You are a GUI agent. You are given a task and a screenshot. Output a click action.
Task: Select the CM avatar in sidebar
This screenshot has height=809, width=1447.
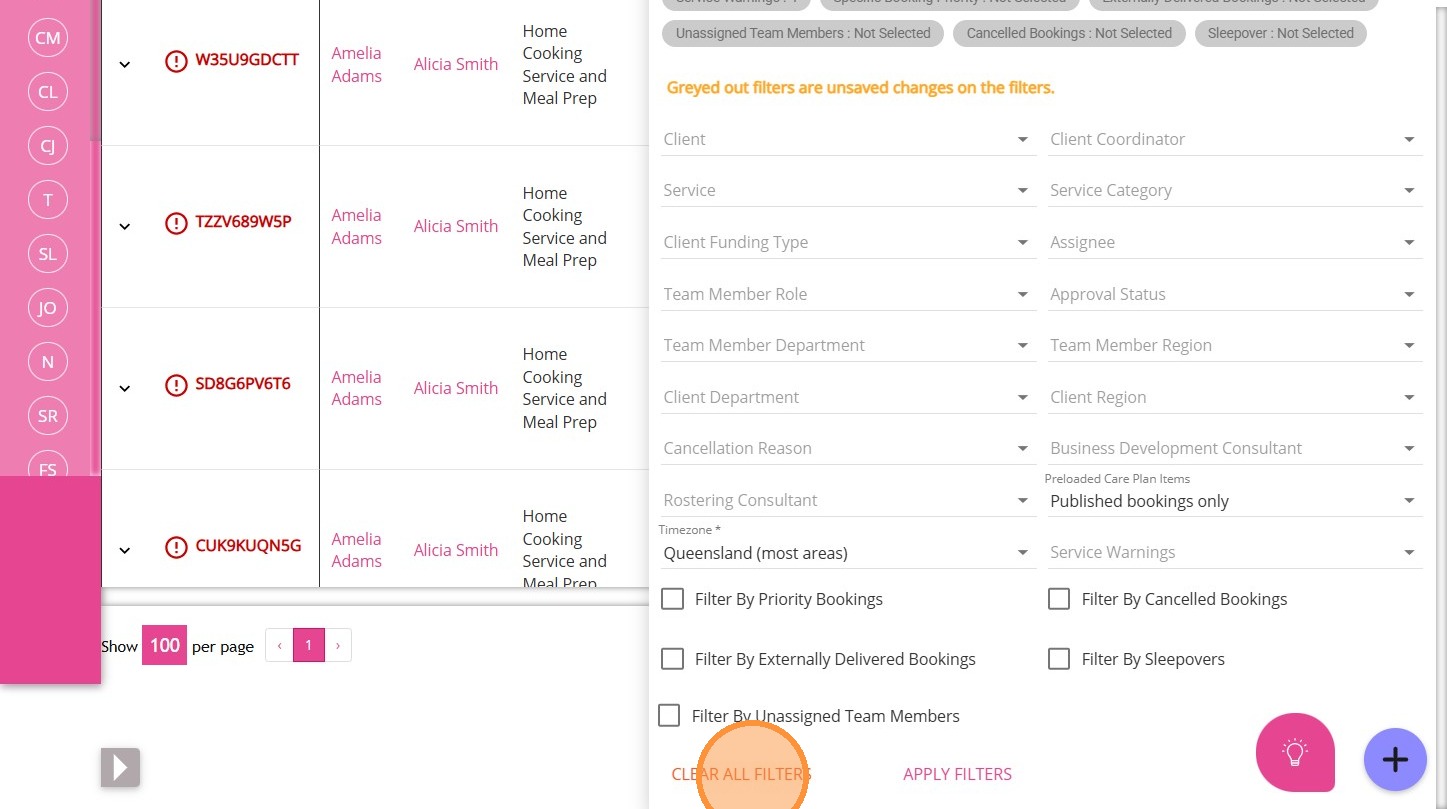click(47, 38)
